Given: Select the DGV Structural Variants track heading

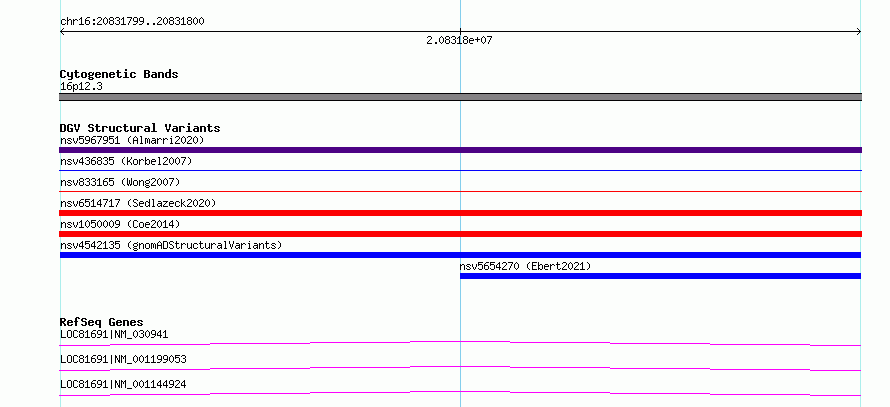Looking at the screenshot, I should coord(140,128).
